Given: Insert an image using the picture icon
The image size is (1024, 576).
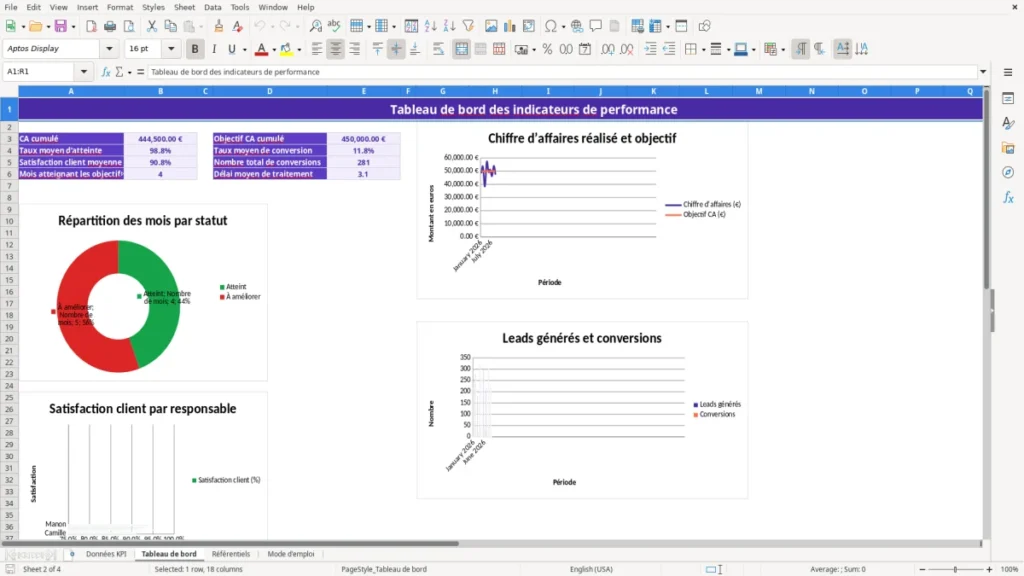Looking at the screenshot, I should tap(491, 26).
